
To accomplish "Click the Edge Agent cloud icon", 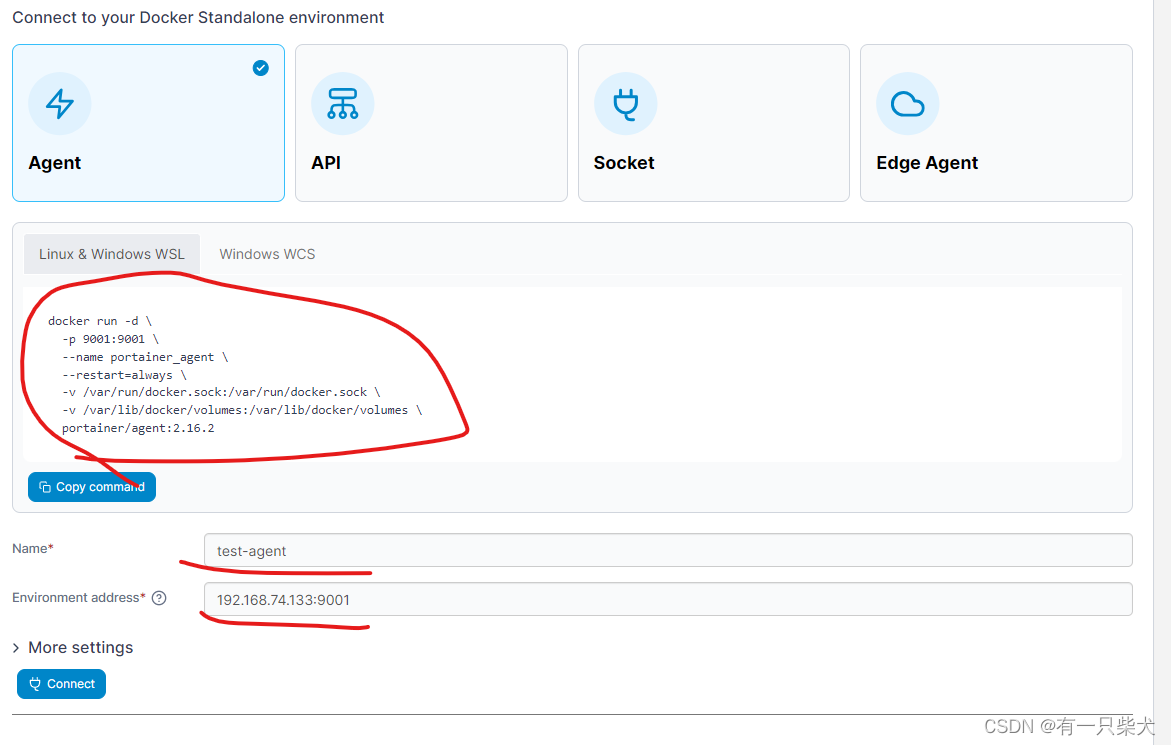I will 907,104.
